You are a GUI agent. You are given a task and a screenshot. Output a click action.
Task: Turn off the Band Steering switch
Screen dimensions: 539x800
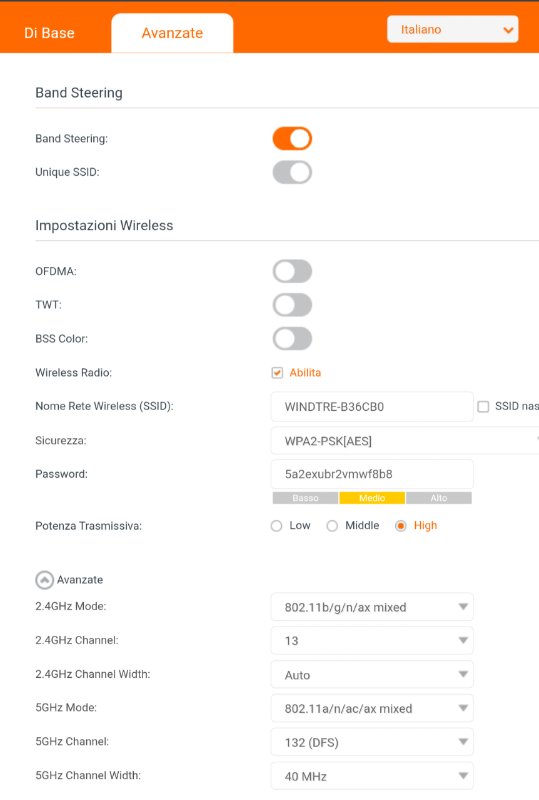(292, 139)
